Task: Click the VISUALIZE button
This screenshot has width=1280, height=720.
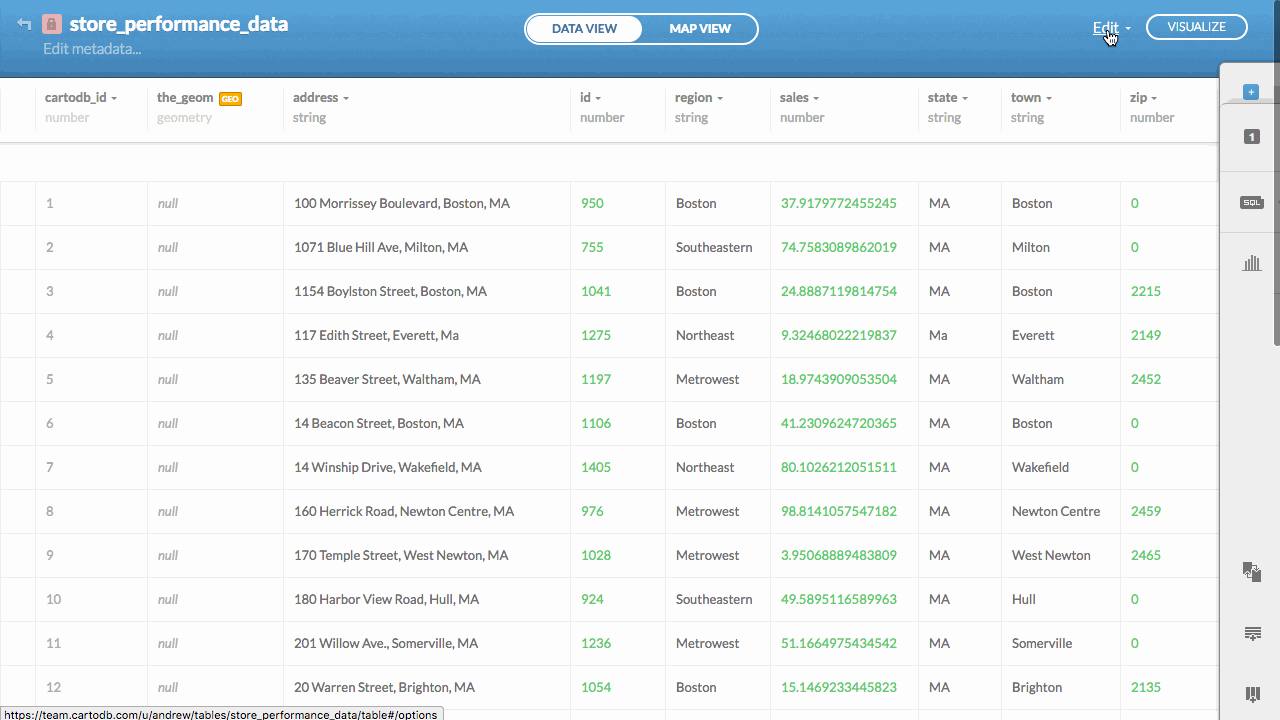Action: pyautogui.click(x=1197, y=27)
